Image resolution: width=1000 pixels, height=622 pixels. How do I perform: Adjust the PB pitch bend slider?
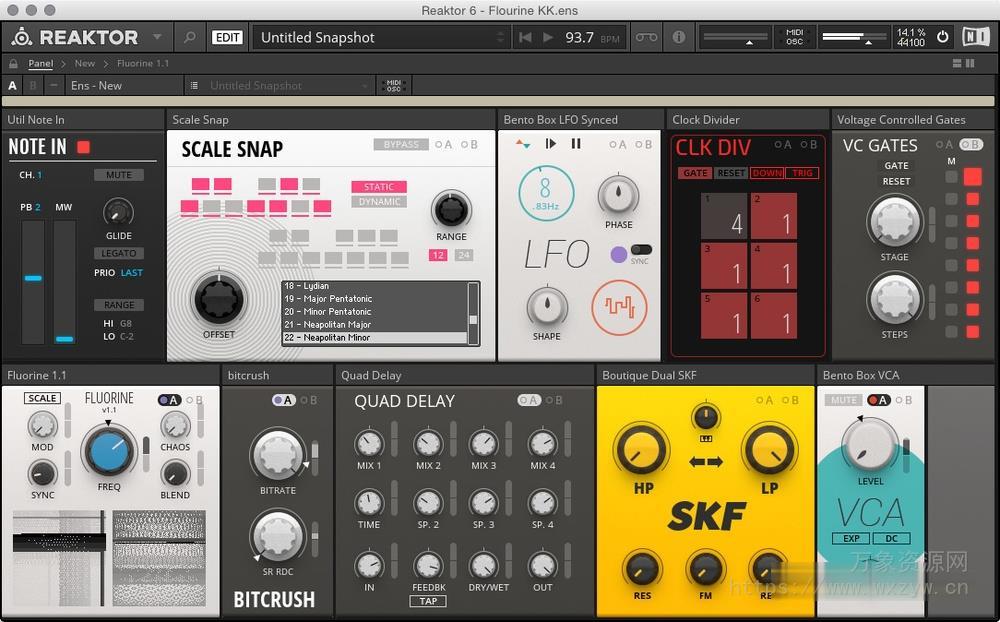pos(34,279)
